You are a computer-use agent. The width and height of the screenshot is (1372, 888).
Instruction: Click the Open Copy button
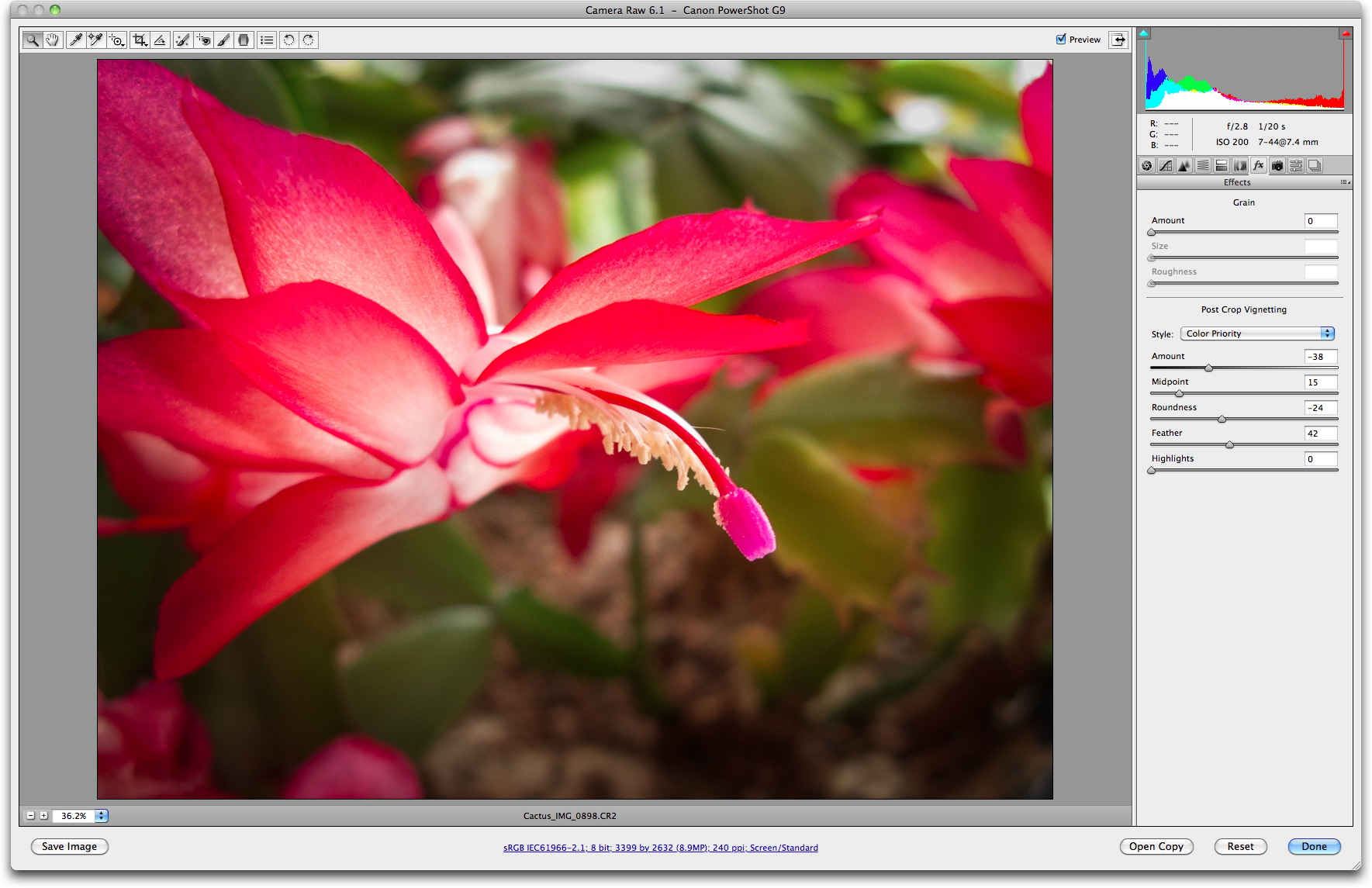[x=1156, y=847]
